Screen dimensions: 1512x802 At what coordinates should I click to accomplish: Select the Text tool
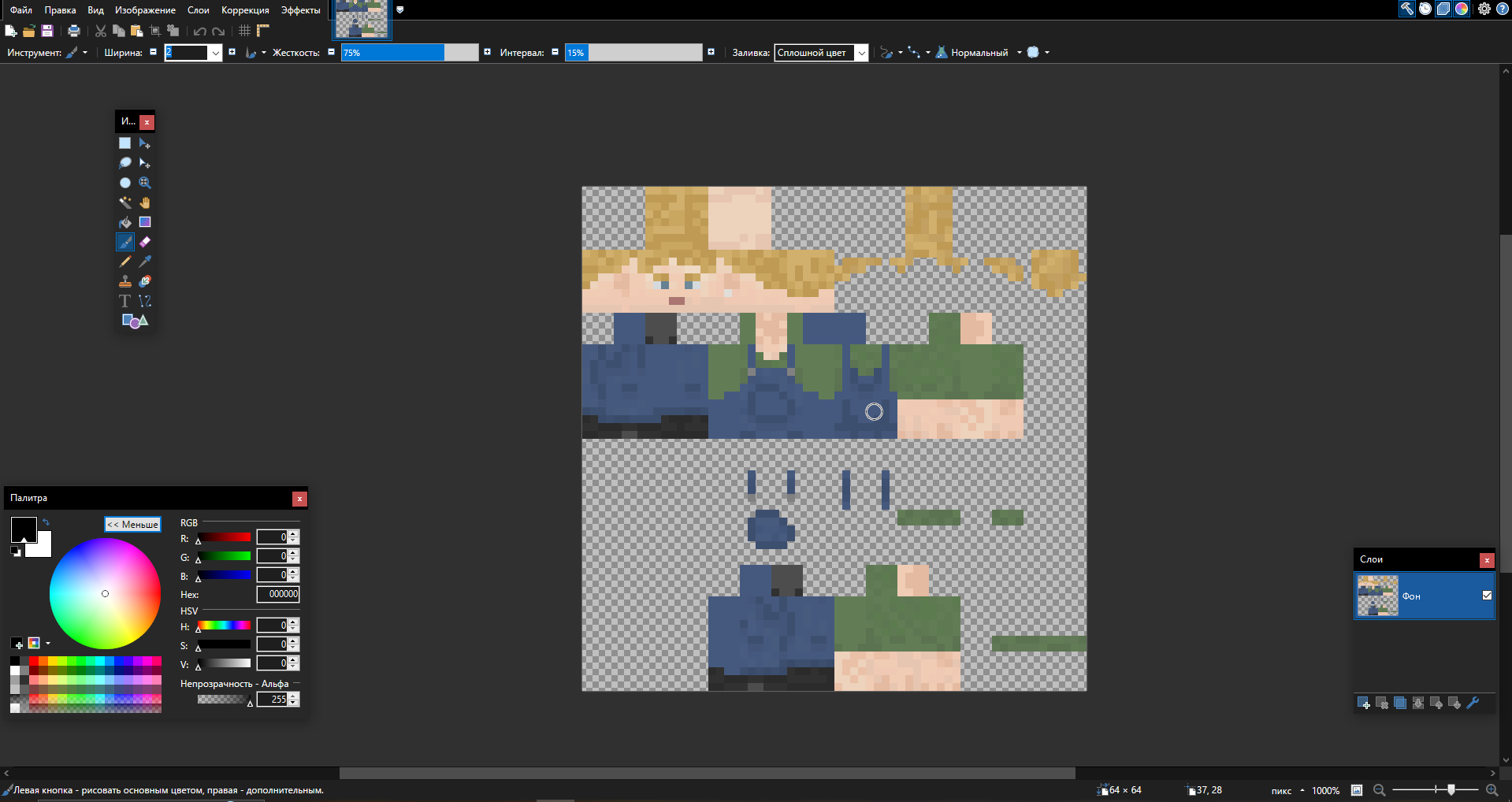click(124, 301)
